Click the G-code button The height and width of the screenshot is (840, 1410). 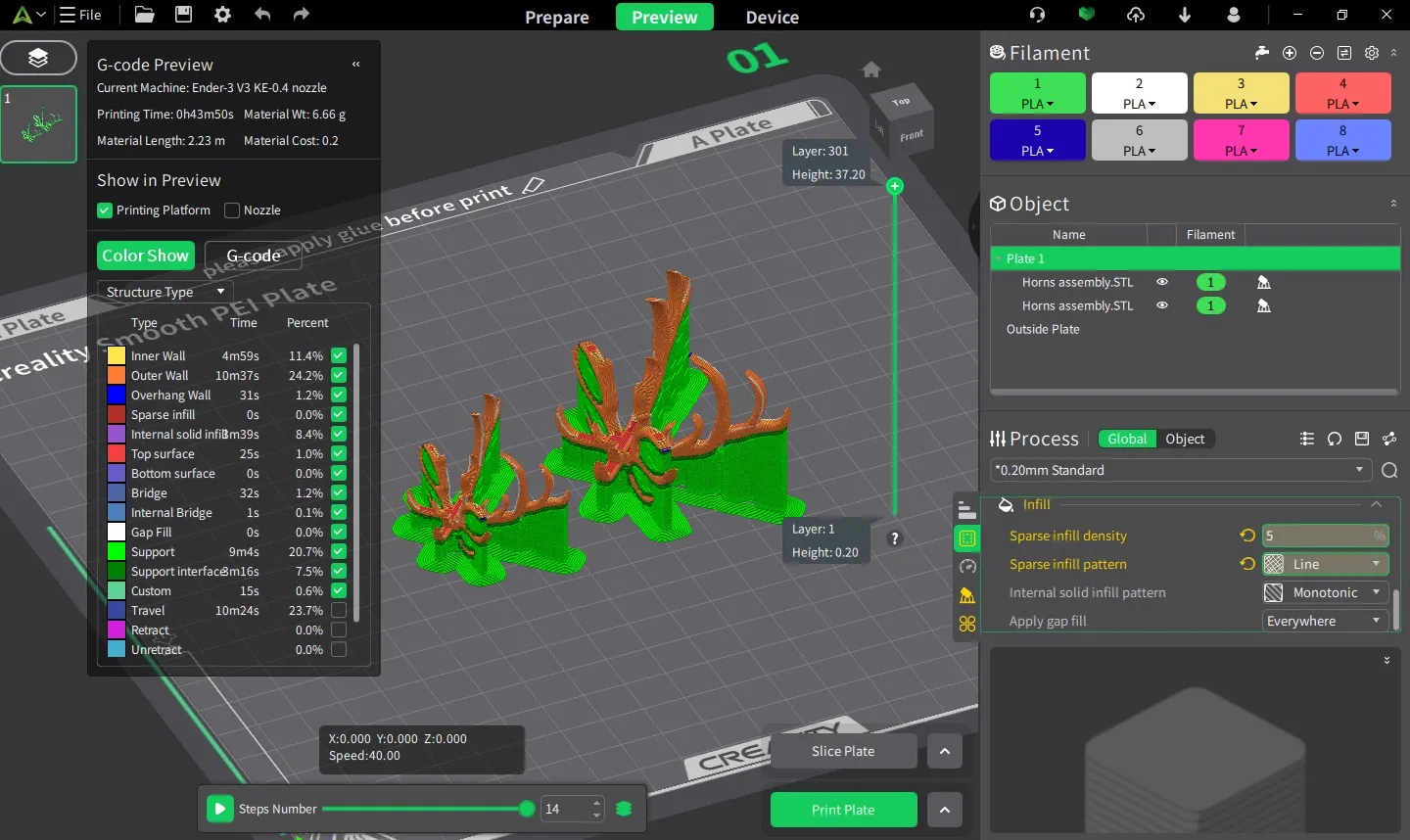pos(254,256)
